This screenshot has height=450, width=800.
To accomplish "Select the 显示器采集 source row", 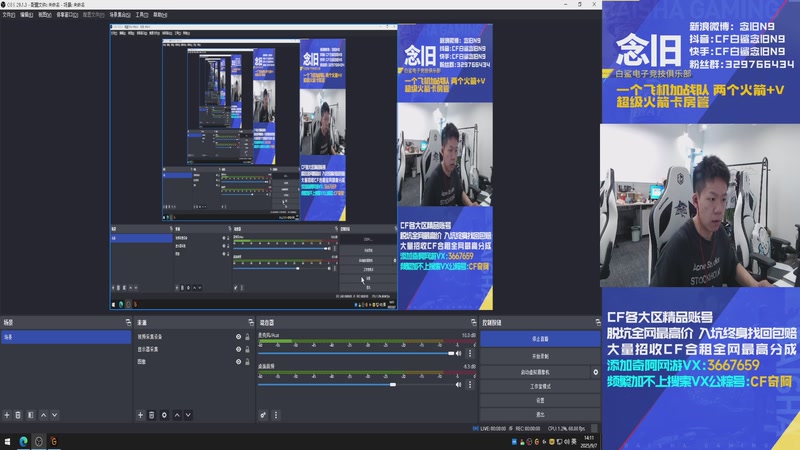I will (x=193, y=349).
